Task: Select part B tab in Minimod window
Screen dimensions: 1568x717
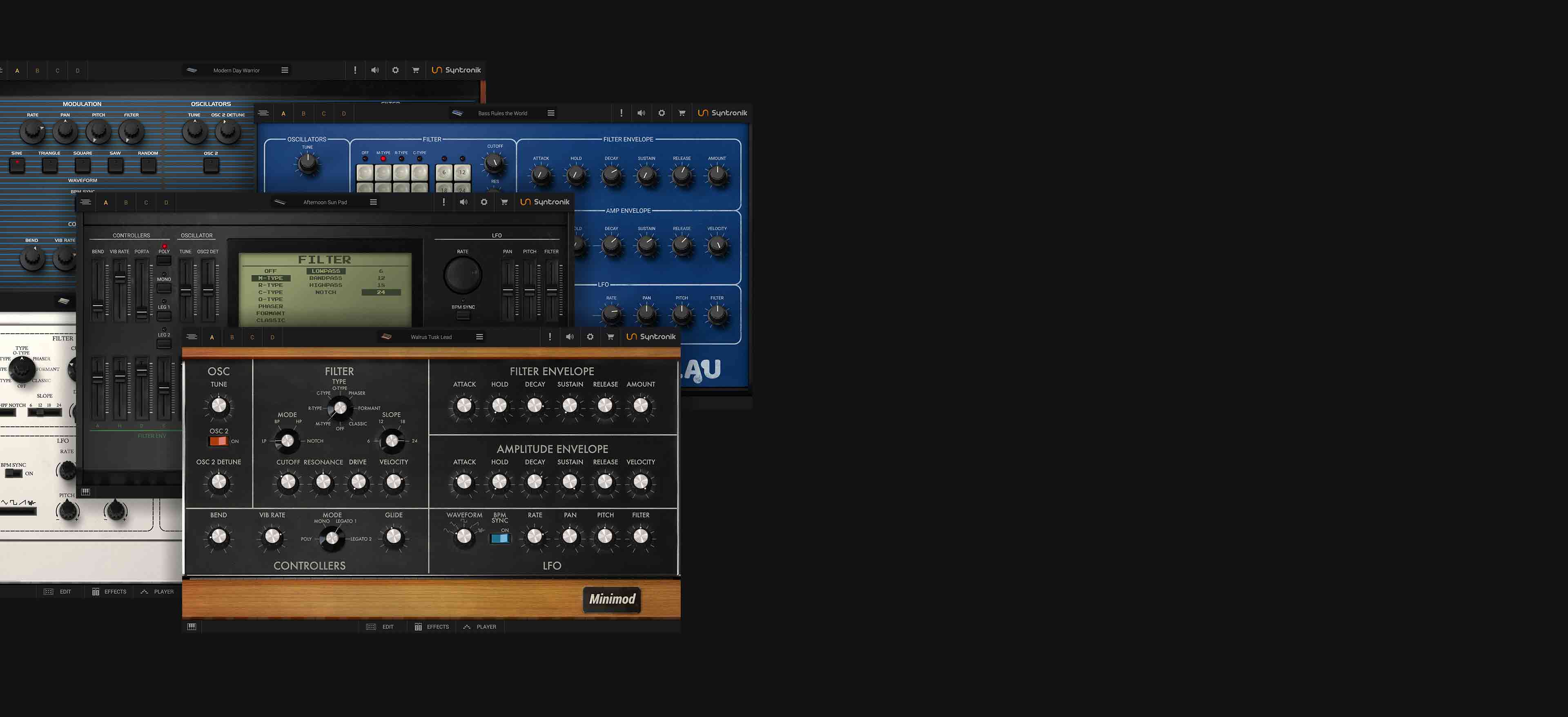Action: 232,337
